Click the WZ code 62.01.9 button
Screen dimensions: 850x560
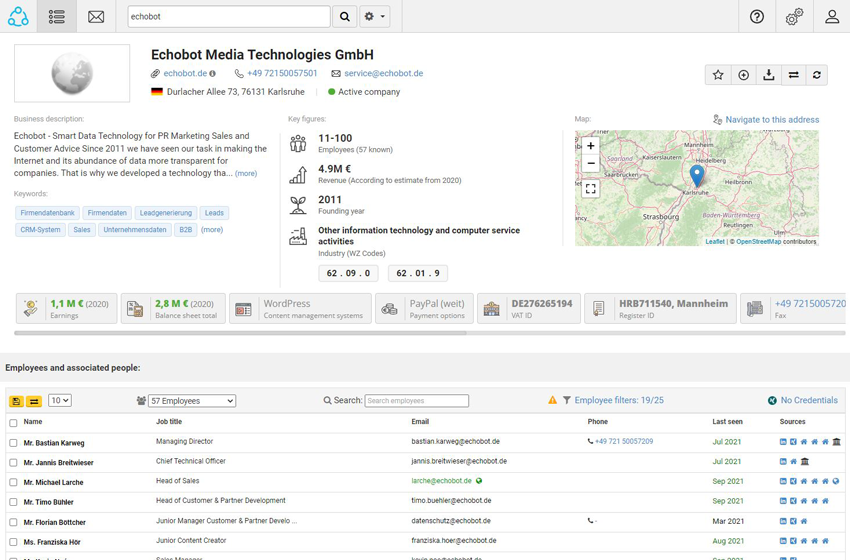tap(418, 273)
